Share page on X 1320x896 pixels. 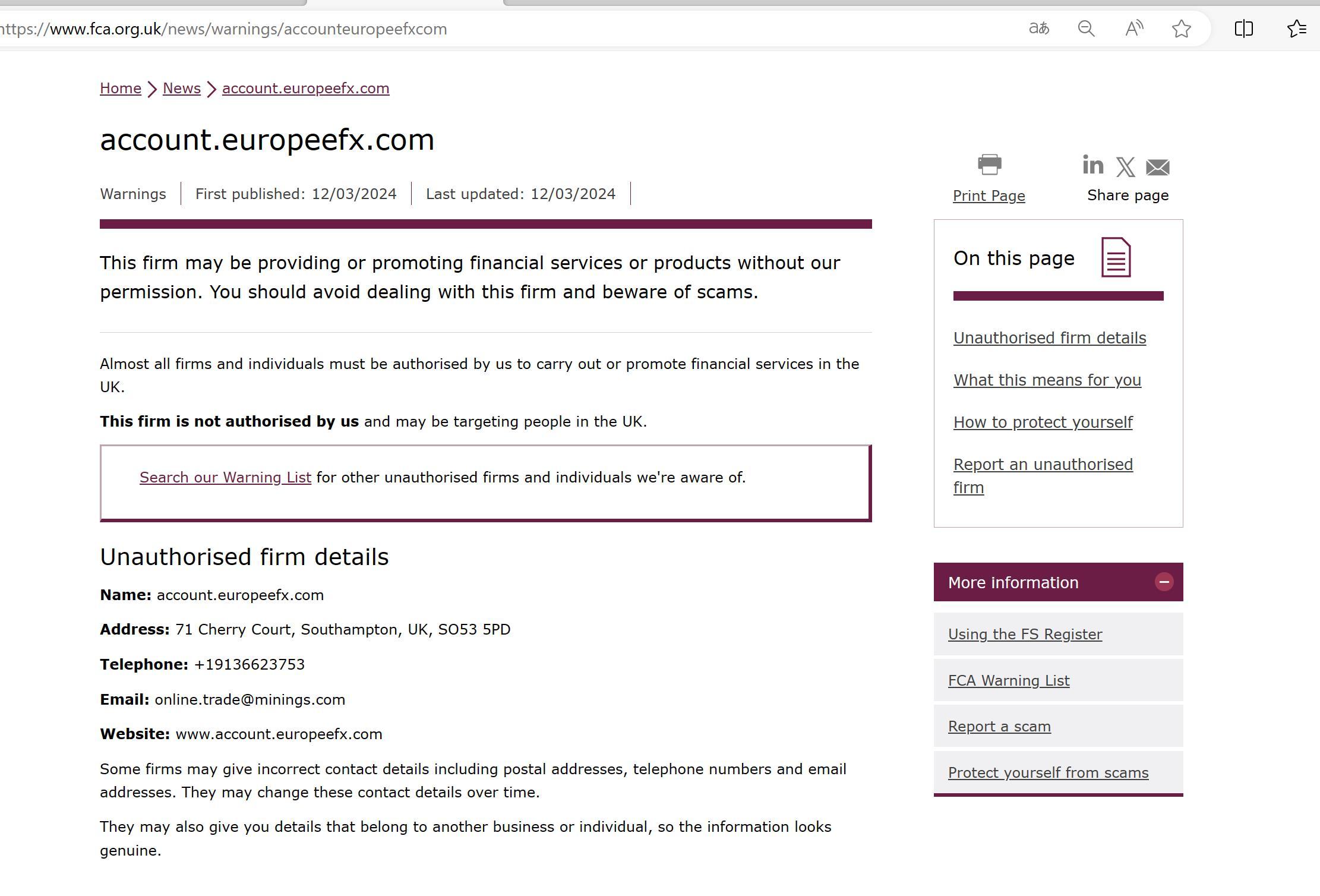[x=1125, y=167]
